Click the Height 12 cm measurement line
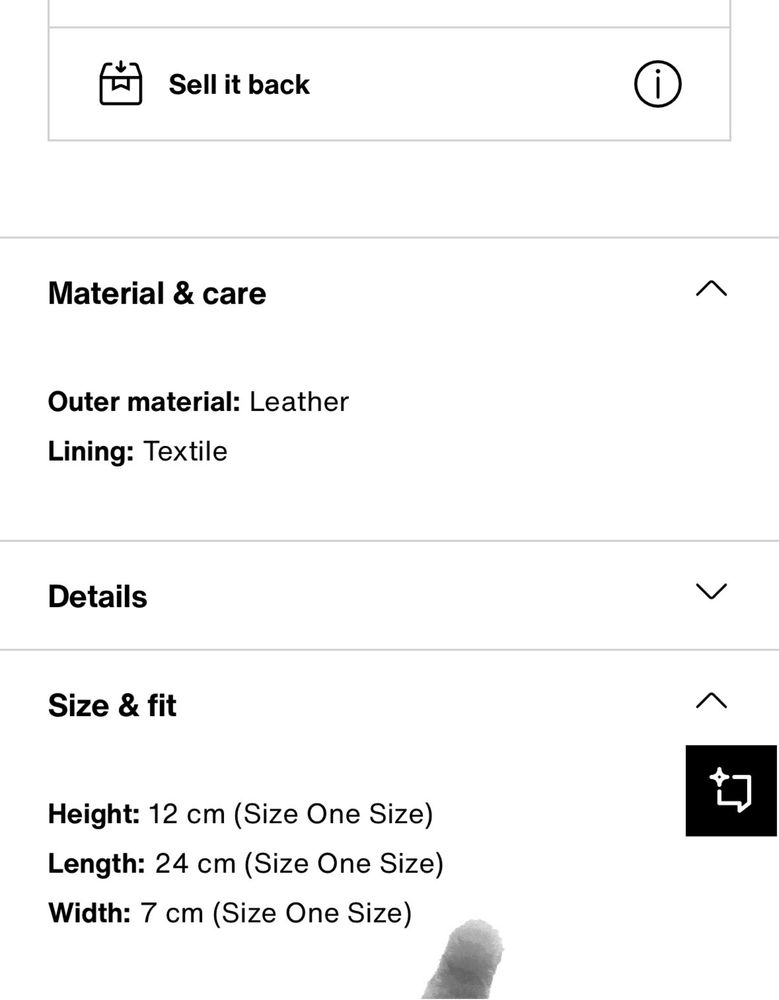Viewport: 779px width, 1000px height. click(241, 814)
